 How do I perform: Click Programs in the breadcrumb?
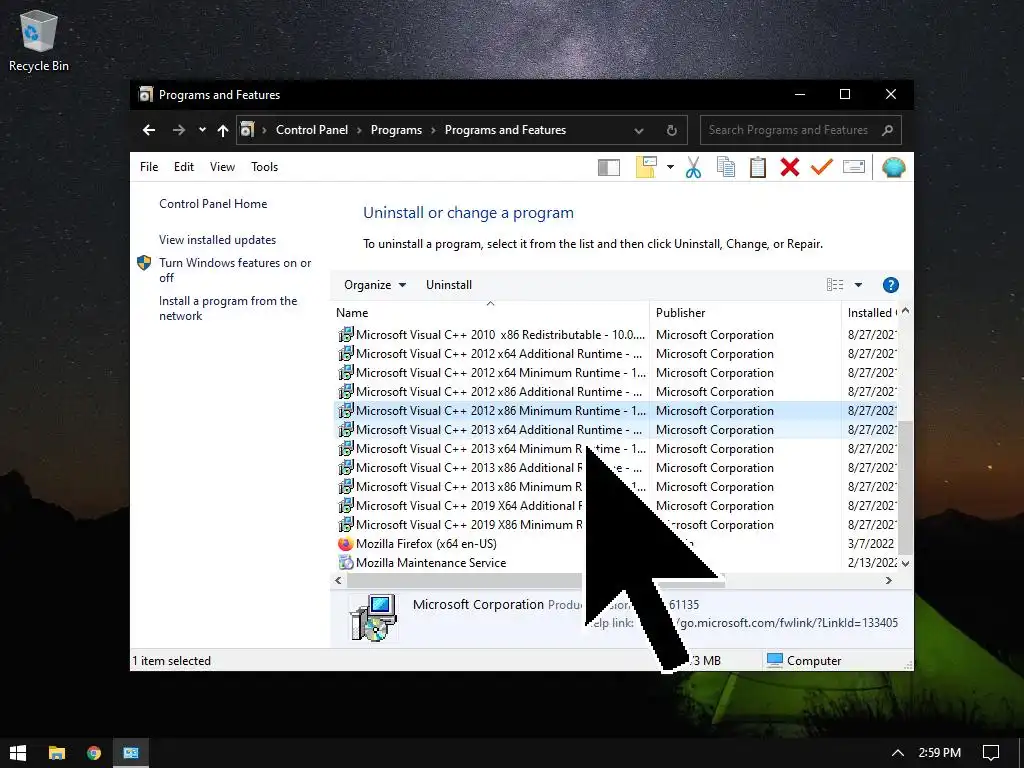click(x=396, y=130)
